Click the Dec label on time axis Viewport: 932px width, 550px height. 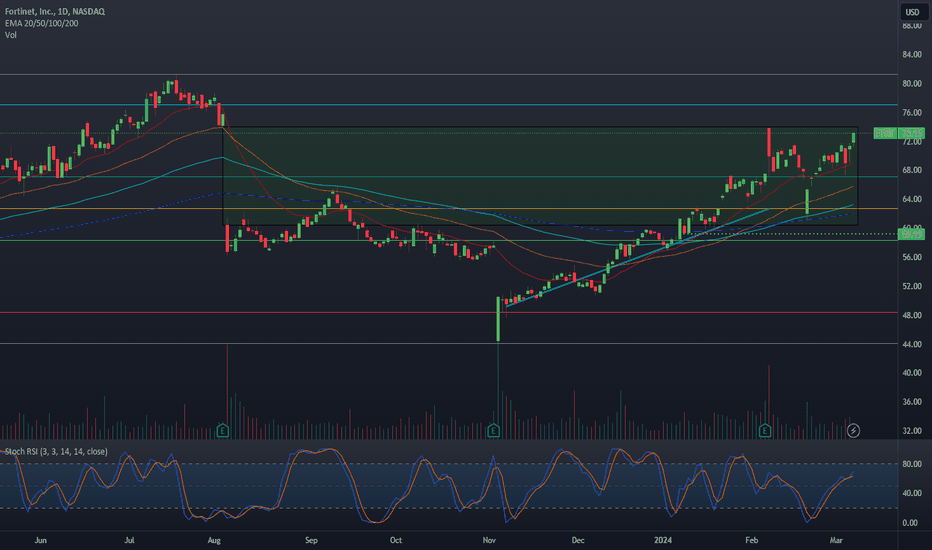click(578, 540)
